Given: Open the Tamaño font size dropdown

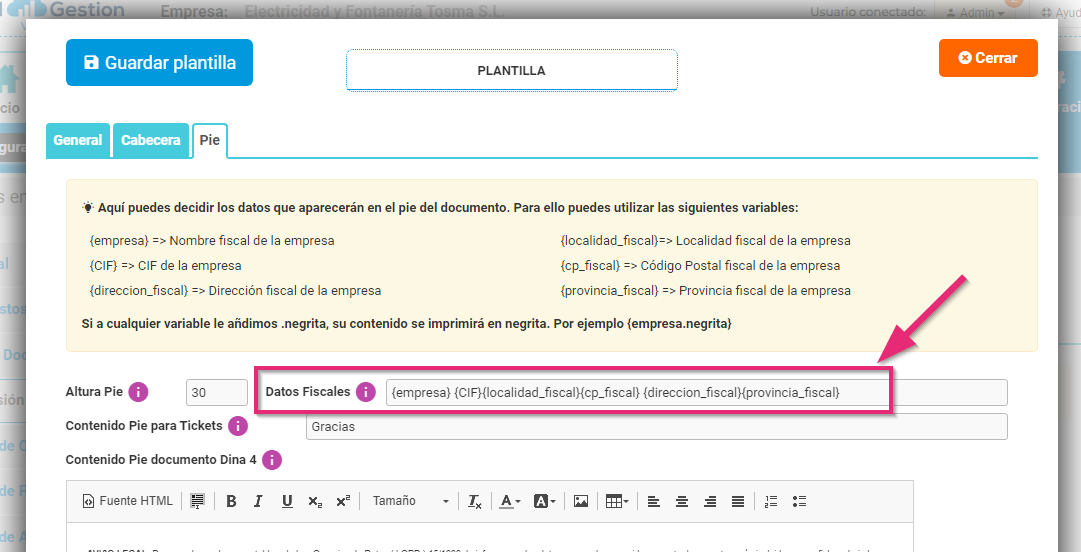Looking at the screenshot, I should [x=411, y=501].
